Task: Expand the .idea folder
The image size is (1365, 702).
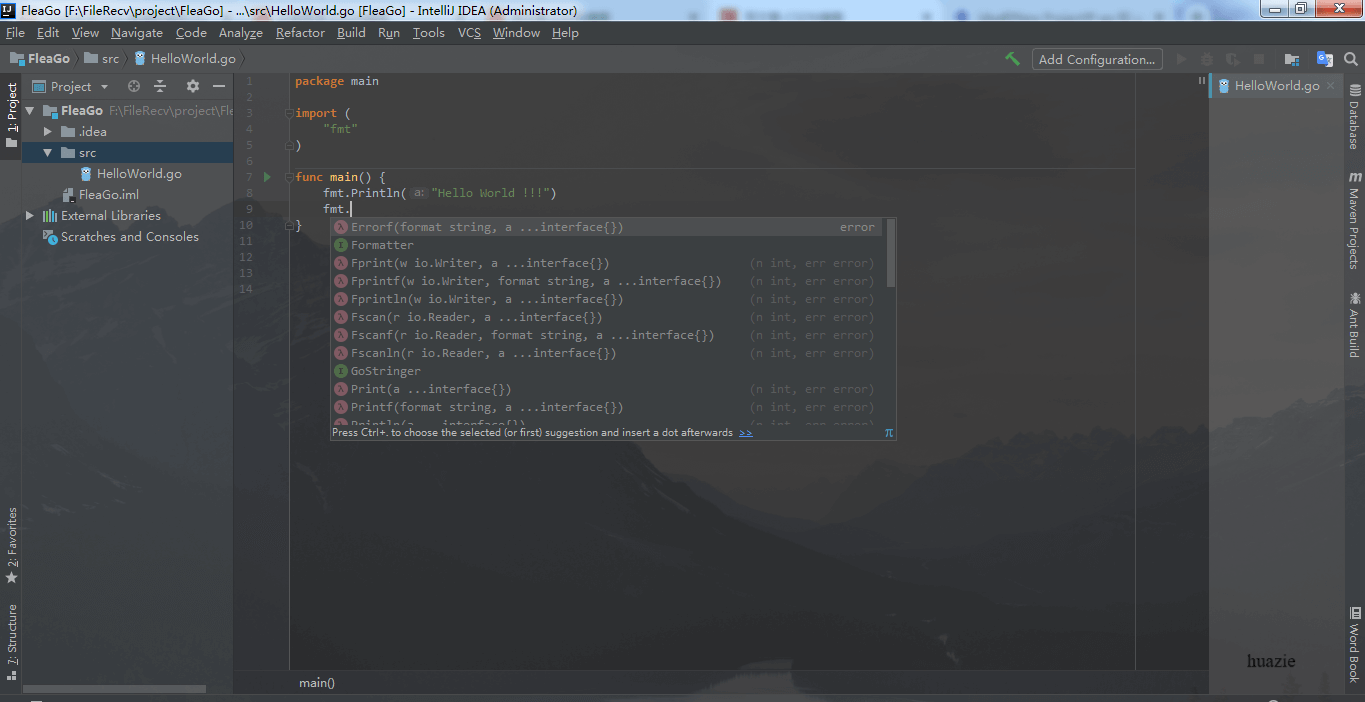Action: pos(47,132)
